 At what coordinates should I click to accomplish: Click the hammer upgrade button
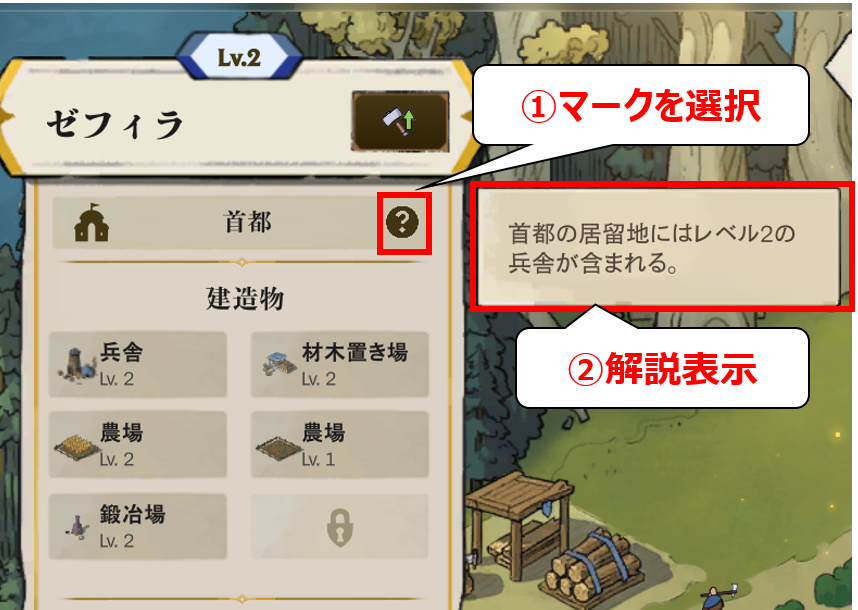[400, 121]
